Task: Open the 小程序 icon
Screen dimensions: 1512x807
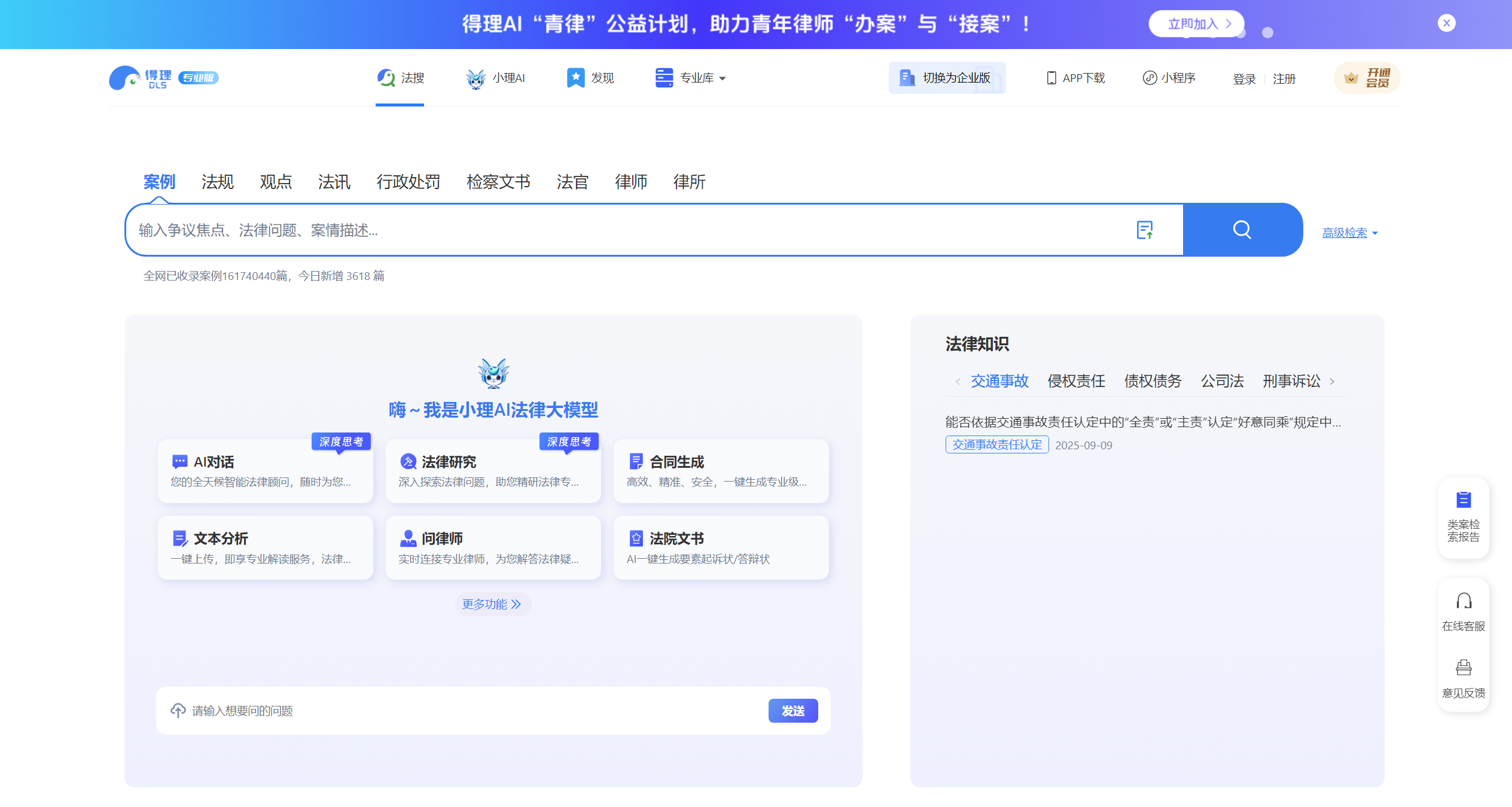Action: [x=1150, y=77]
